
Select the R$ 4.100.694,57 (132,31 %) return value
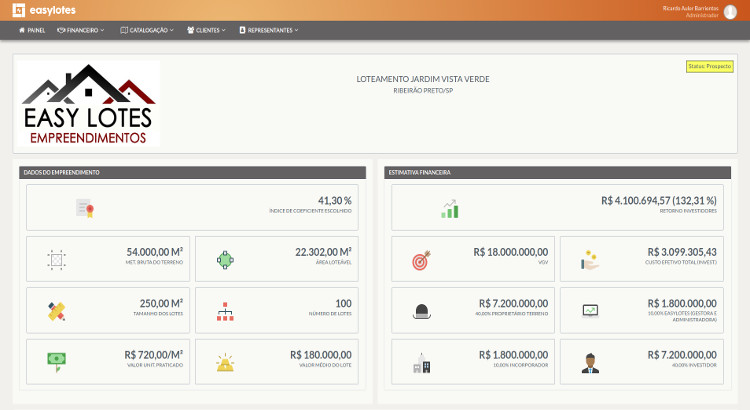pos(659,200)
